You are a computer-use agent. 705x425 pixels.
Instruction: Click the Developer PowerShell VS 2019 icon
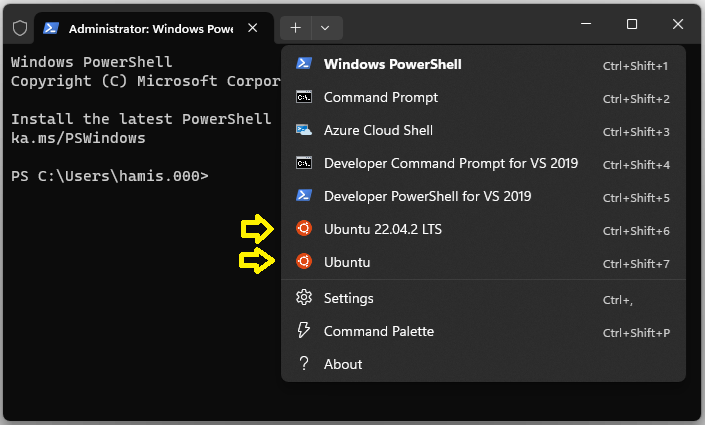(304, 196)
